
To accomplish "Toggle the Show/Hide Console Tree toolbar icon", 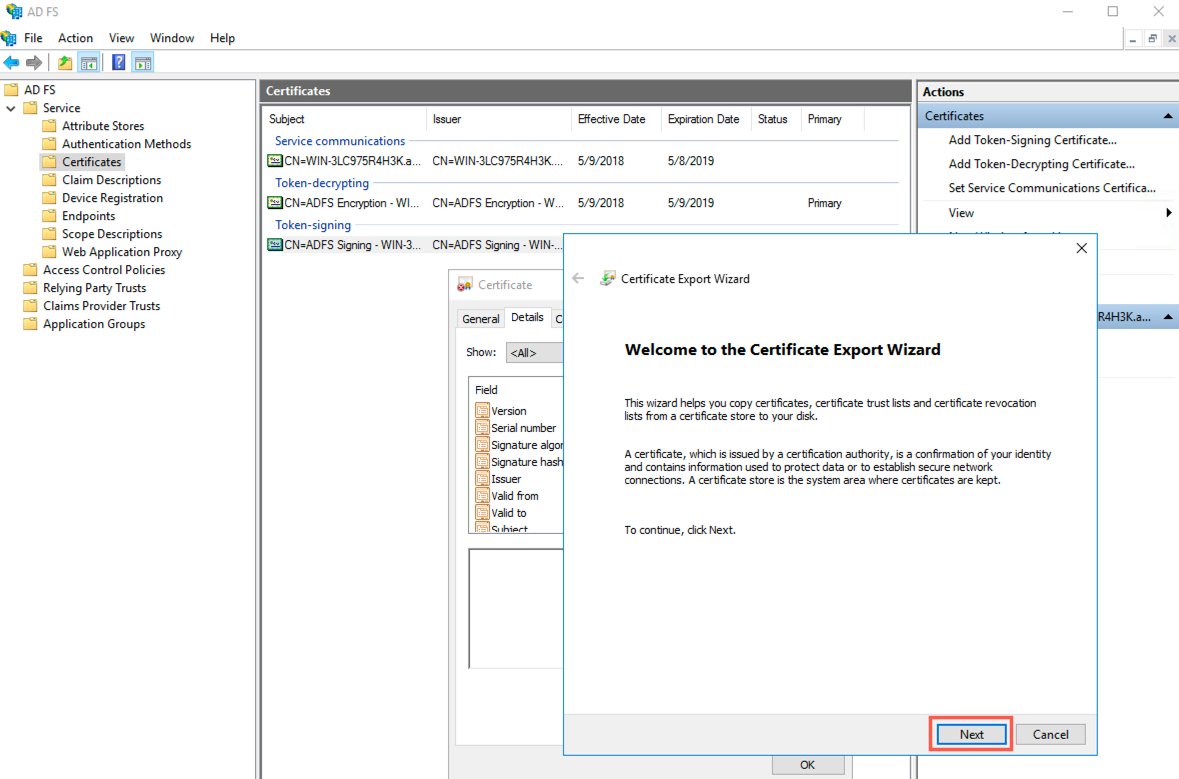I will click(88, 62).
